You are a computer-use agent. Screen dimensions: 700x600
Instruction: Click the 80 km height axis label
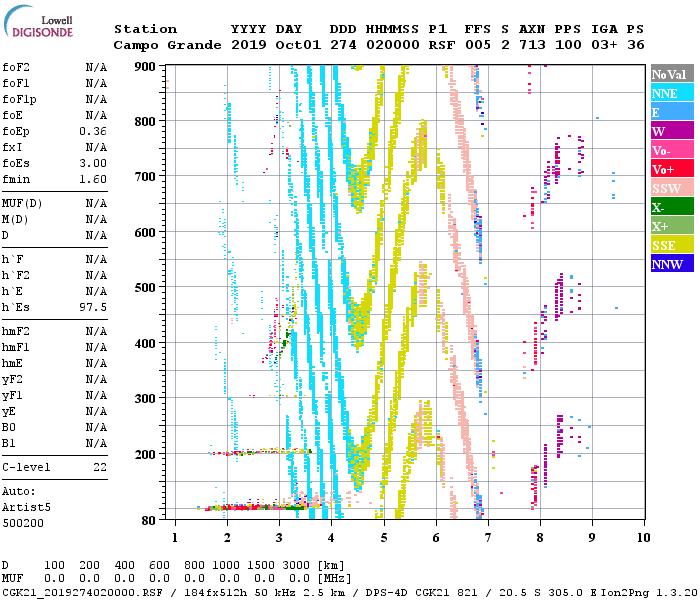point(149,520)
